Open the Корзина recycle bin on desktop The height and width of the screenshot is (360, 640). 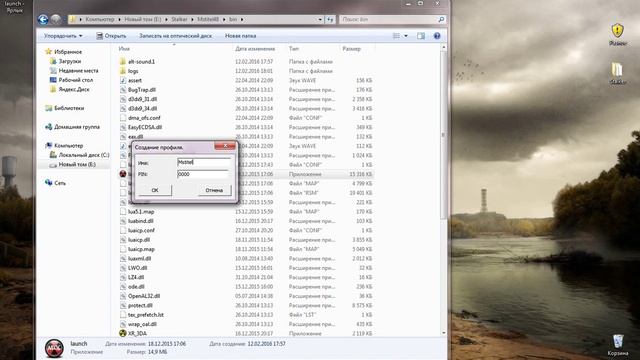click(x=618, y=345)
